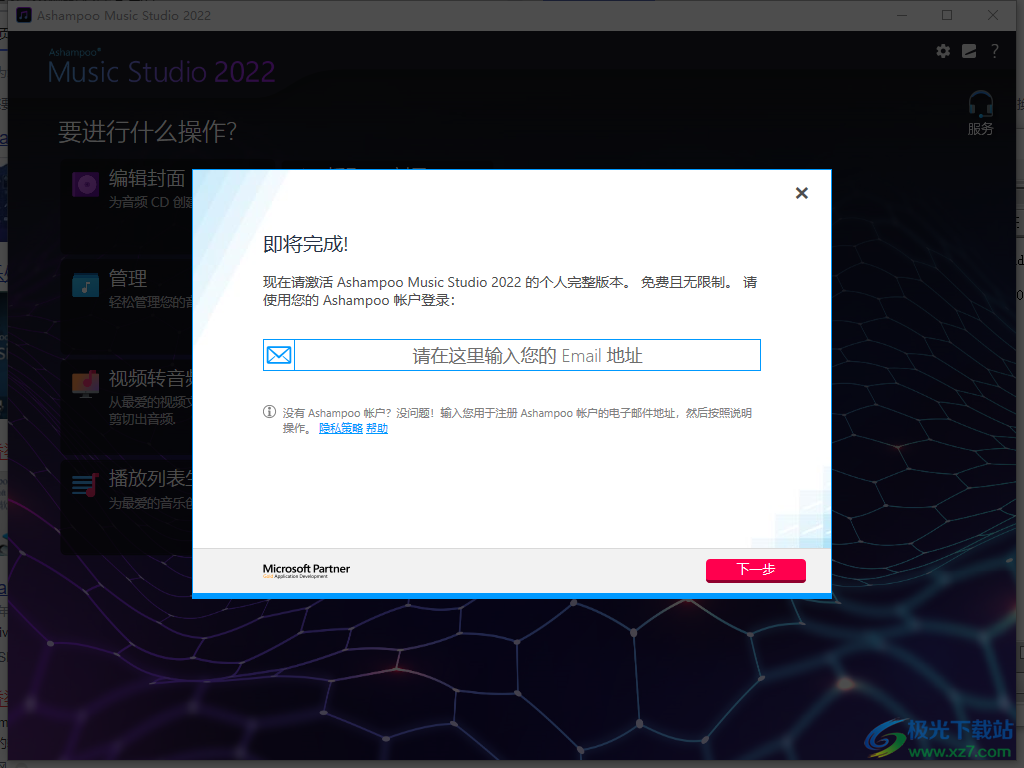
Task: Select the 编辑封面 feature tile
Action: [x=130, y=205]
